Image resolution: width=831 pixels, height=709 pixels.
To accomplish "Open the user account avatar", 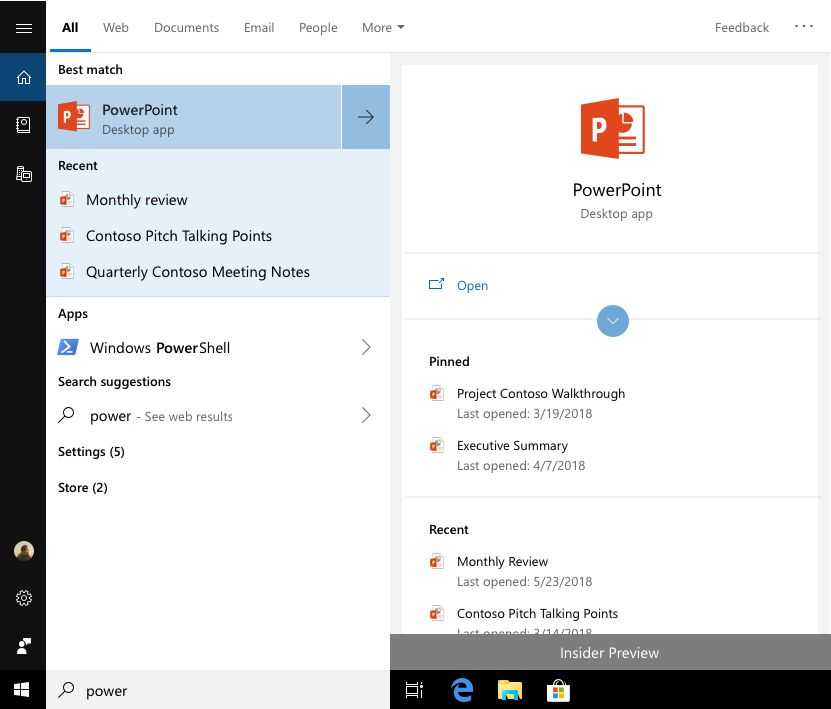I will pyautogui.click(x=23, y=551).
